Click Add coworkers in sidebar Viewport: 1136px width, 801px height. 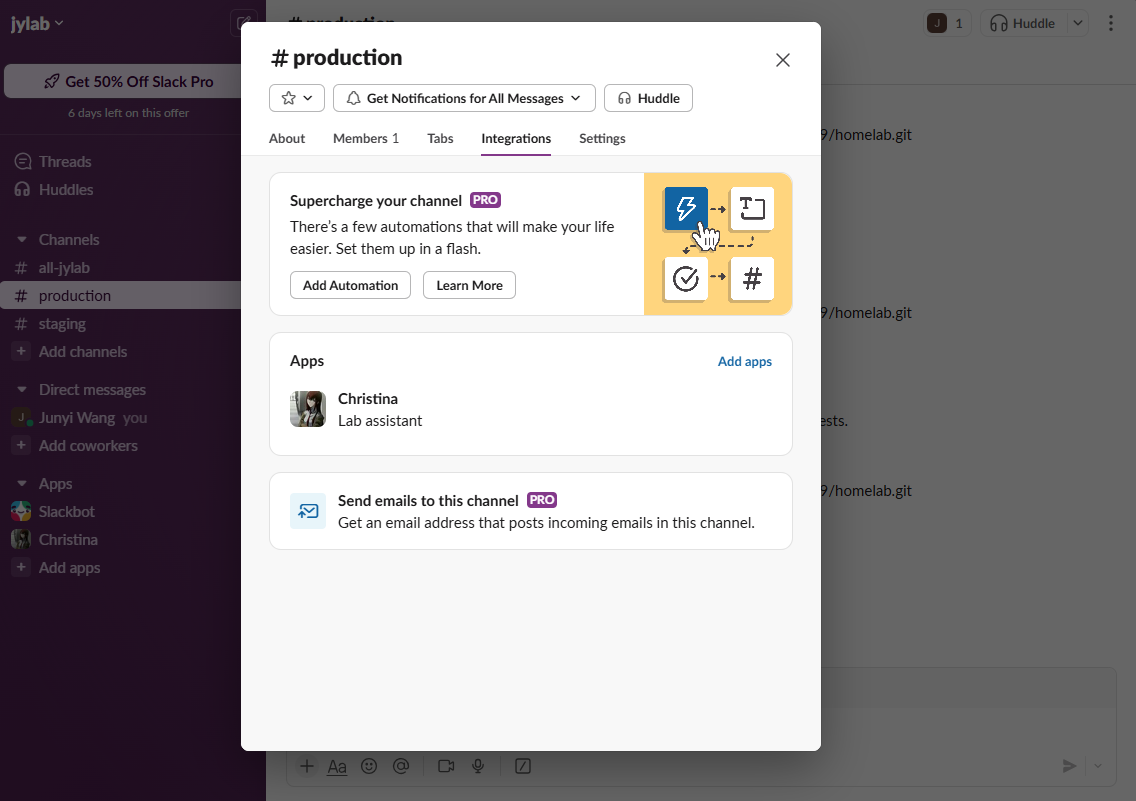pyautogui.click(x=88, y=446)
